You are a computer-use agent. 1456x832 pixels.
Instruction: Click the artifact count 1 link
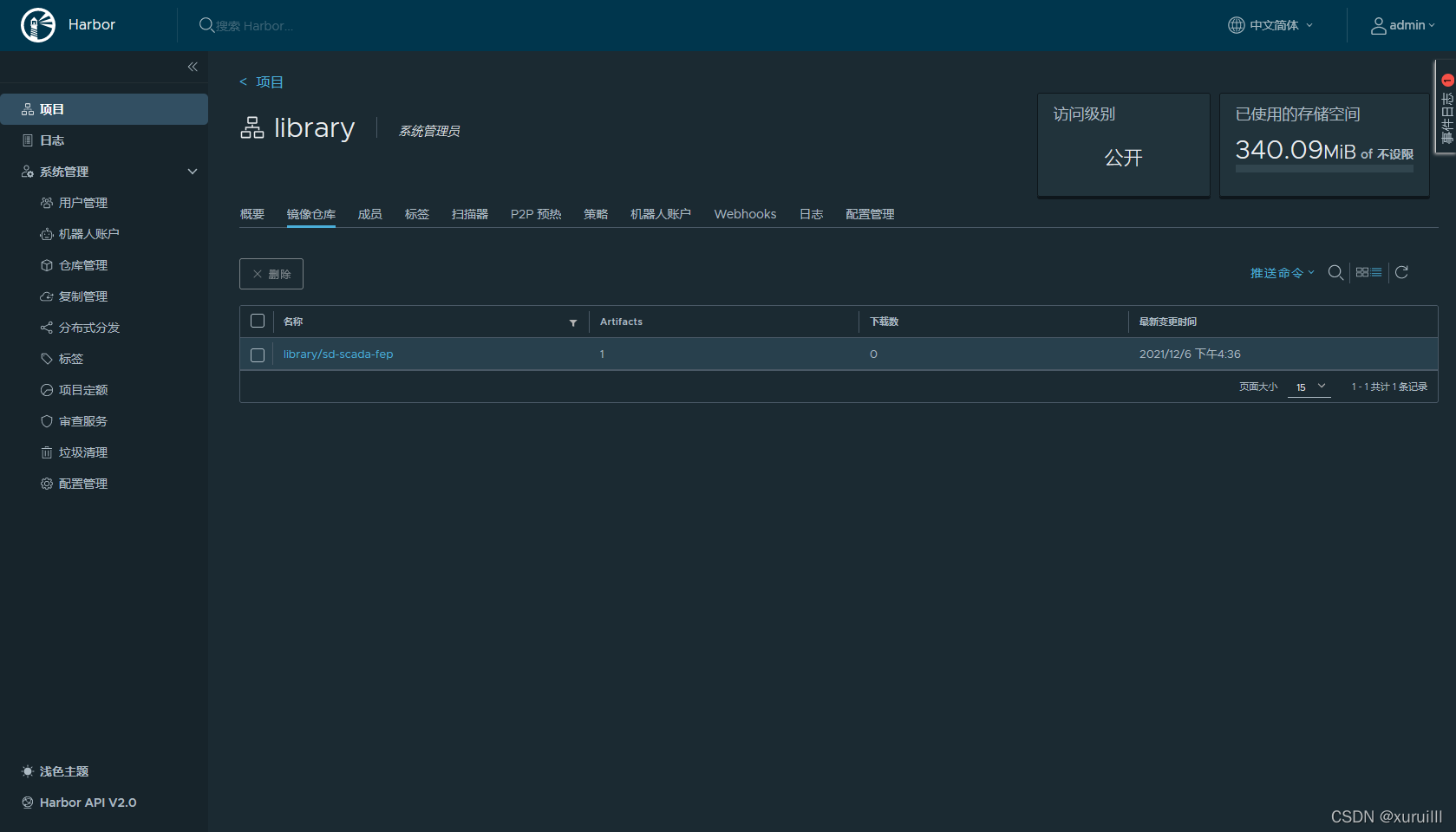click(602, 354)
